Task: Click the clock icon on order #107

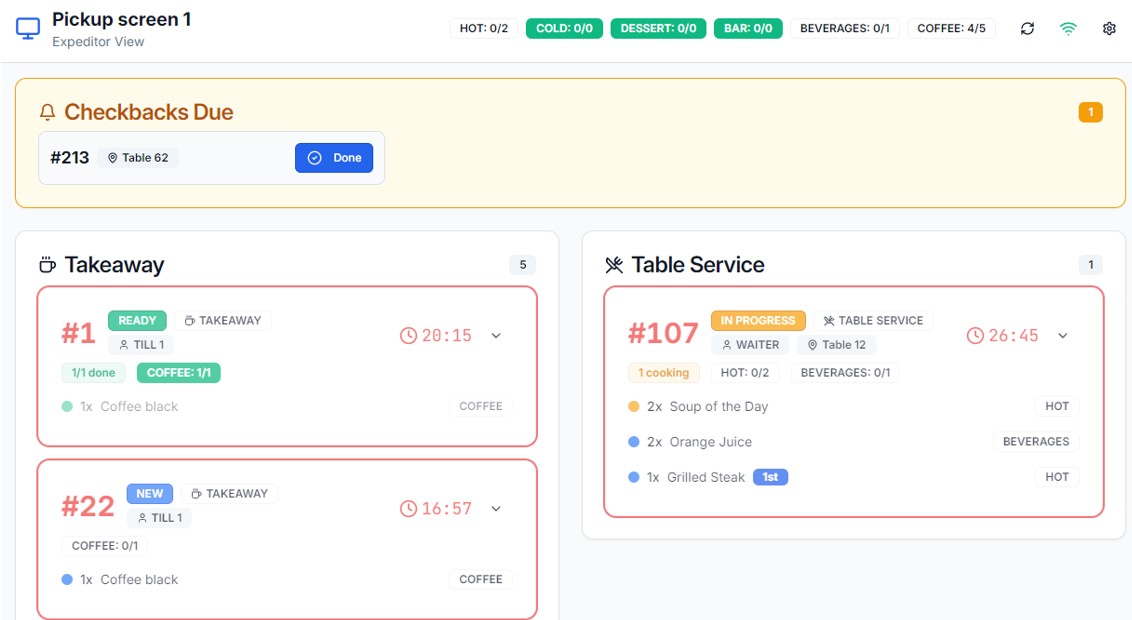Action: click(975, 336)
